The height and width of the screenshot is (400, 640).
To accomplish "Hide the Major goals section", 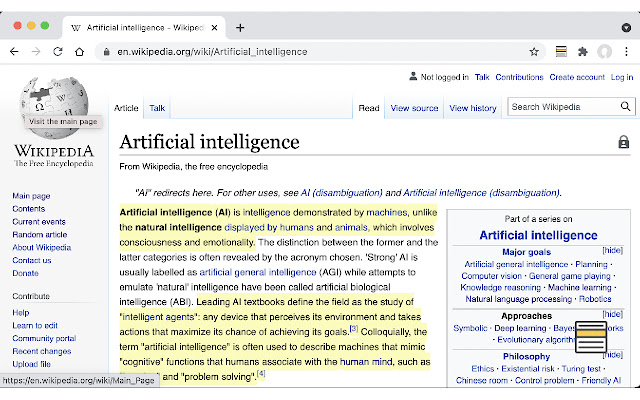I will pos(612,250).
